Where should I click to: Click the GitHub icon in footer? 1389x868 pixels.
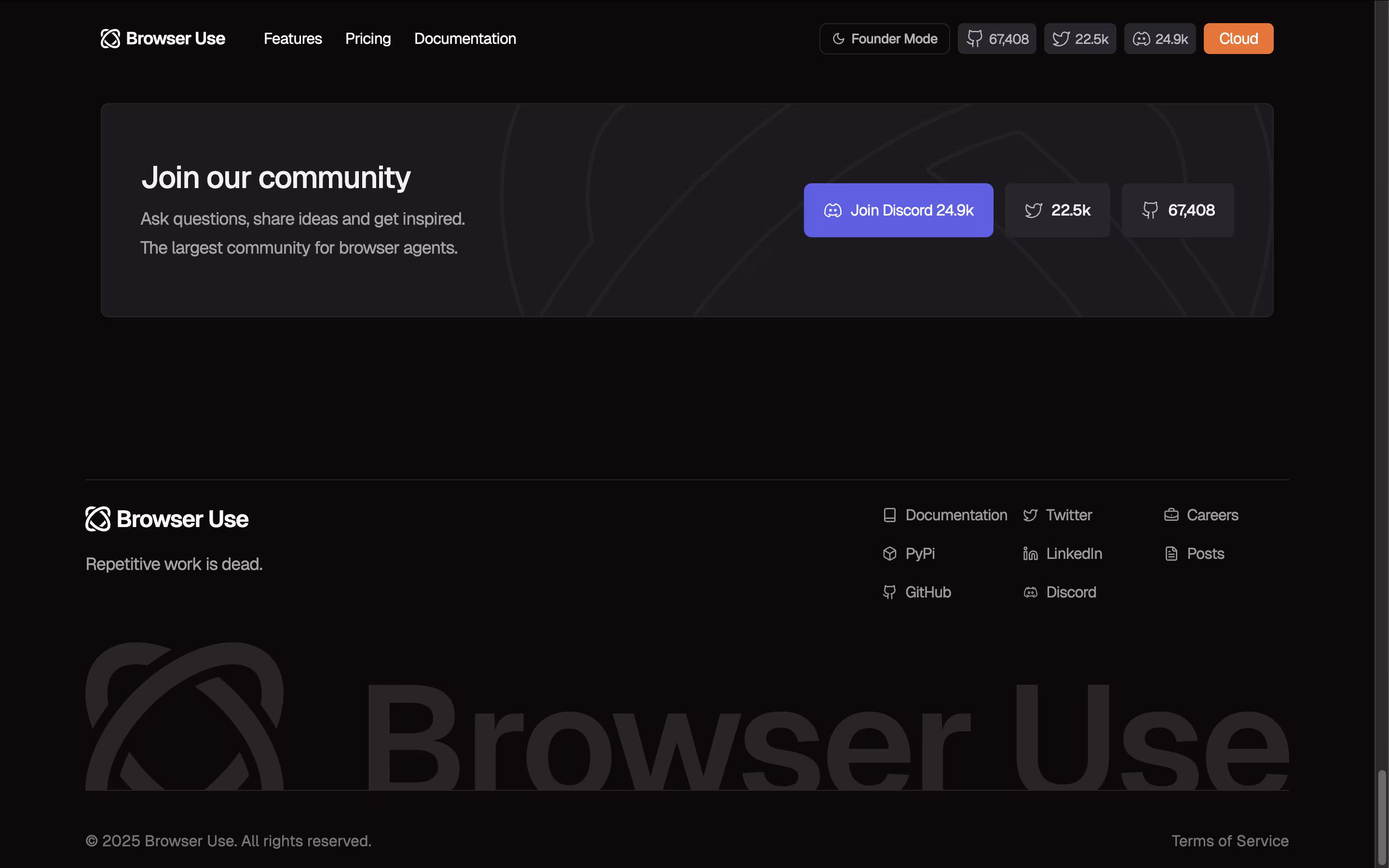coord(890,593)
